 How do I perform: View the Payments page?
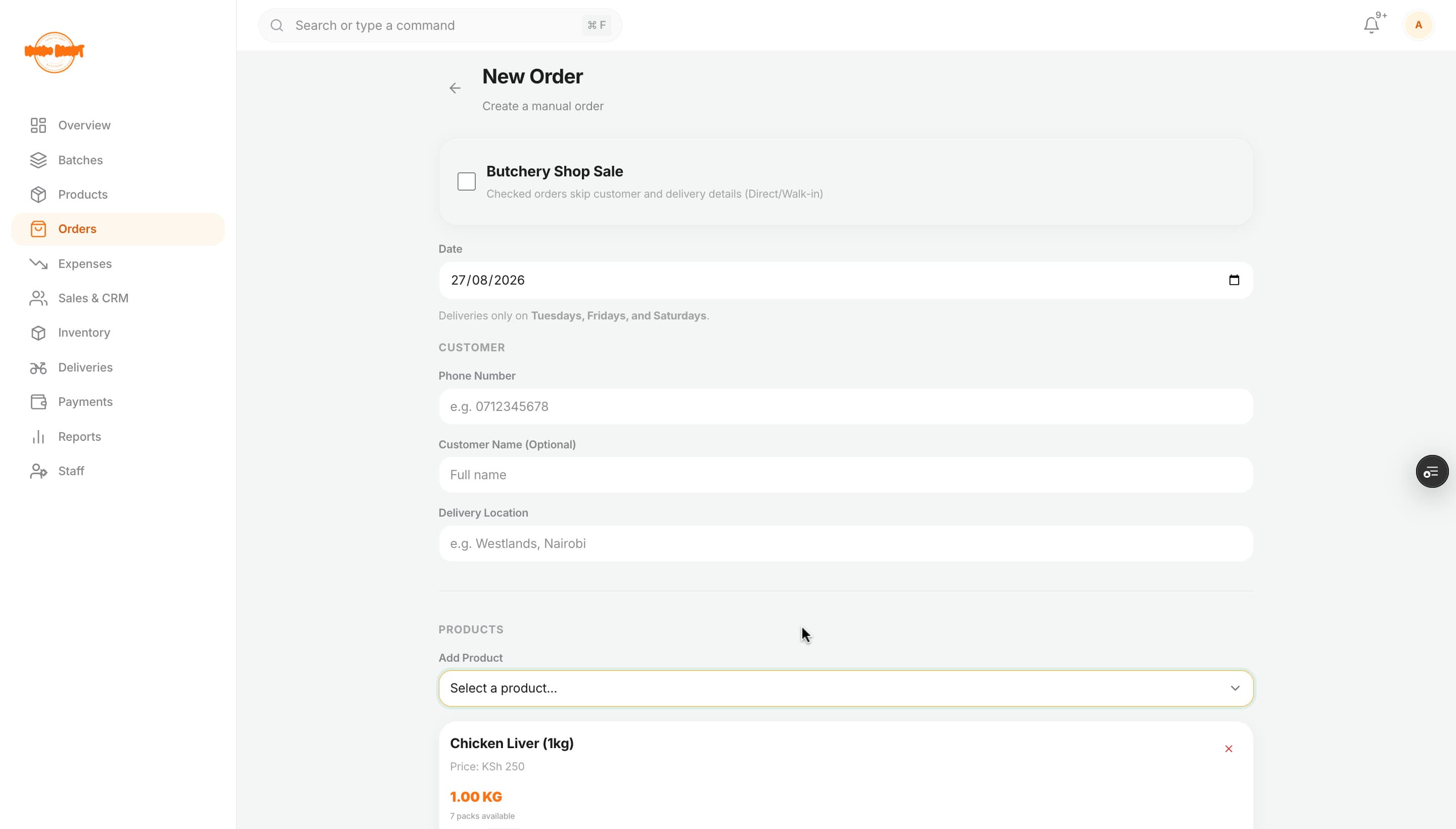point(118,402)
